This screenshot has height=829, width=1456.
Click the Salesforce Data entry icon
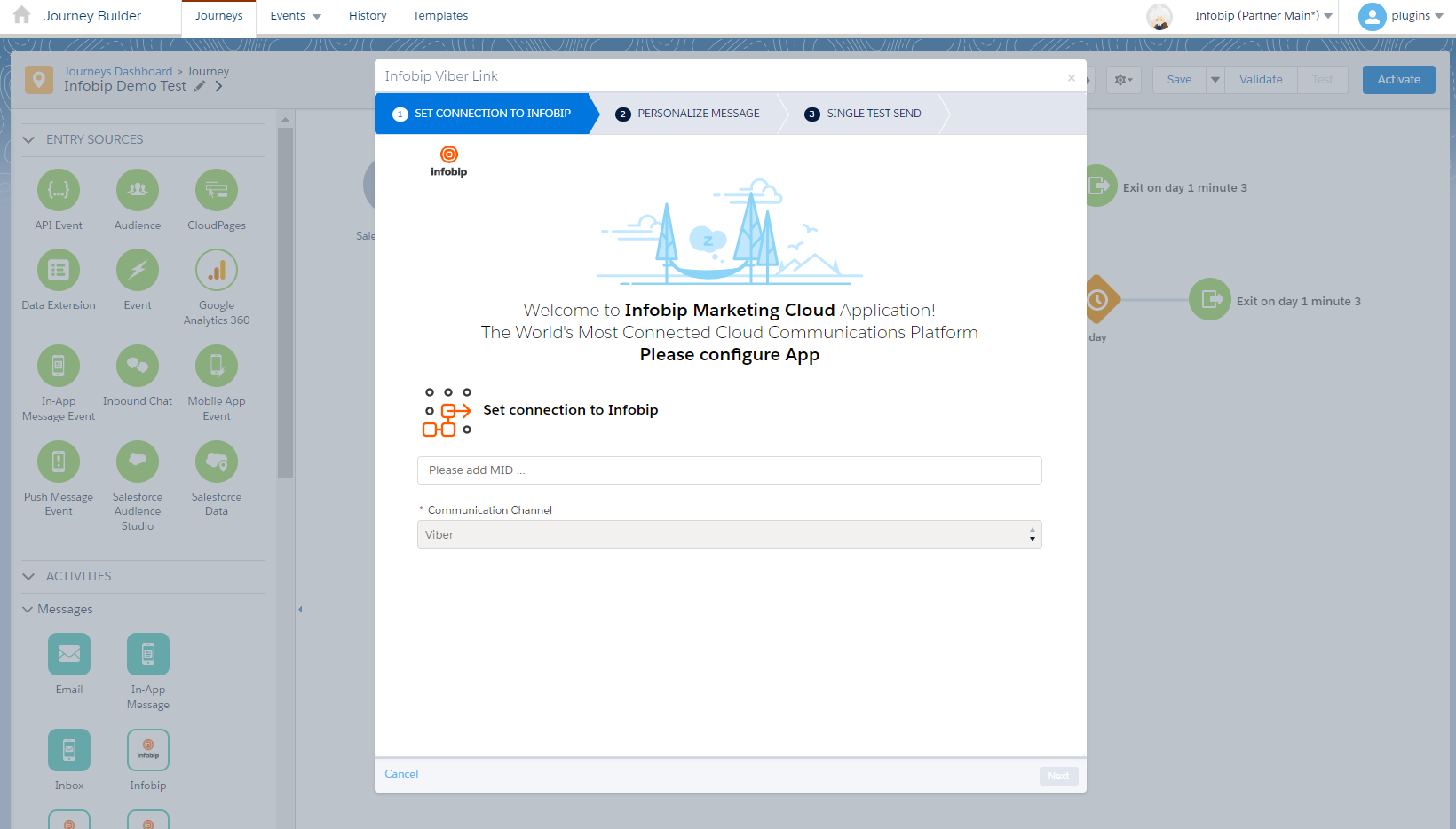click(217, 462)
